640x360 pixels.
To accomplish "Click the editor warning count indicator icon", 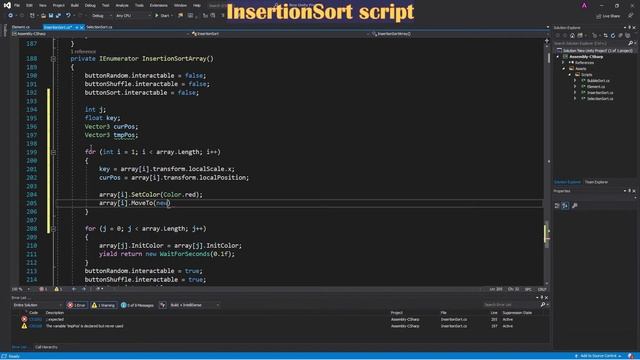I will [x=58, y=289].
